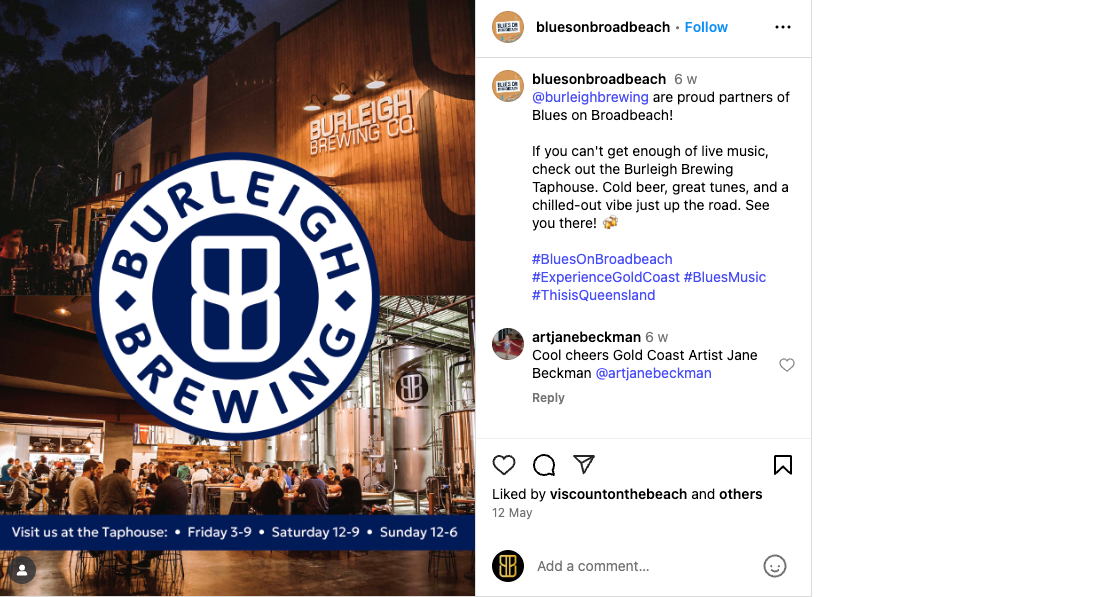Like the post with the heart icon
Viewport: 1119px width, 597px height.
[x=504, y=465]
